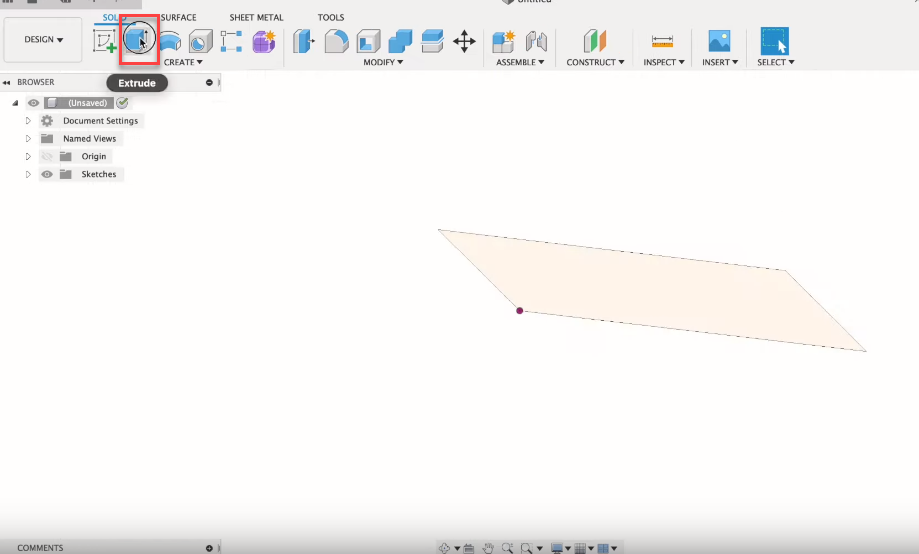Click the Joint tool icon

click(536, 41)
